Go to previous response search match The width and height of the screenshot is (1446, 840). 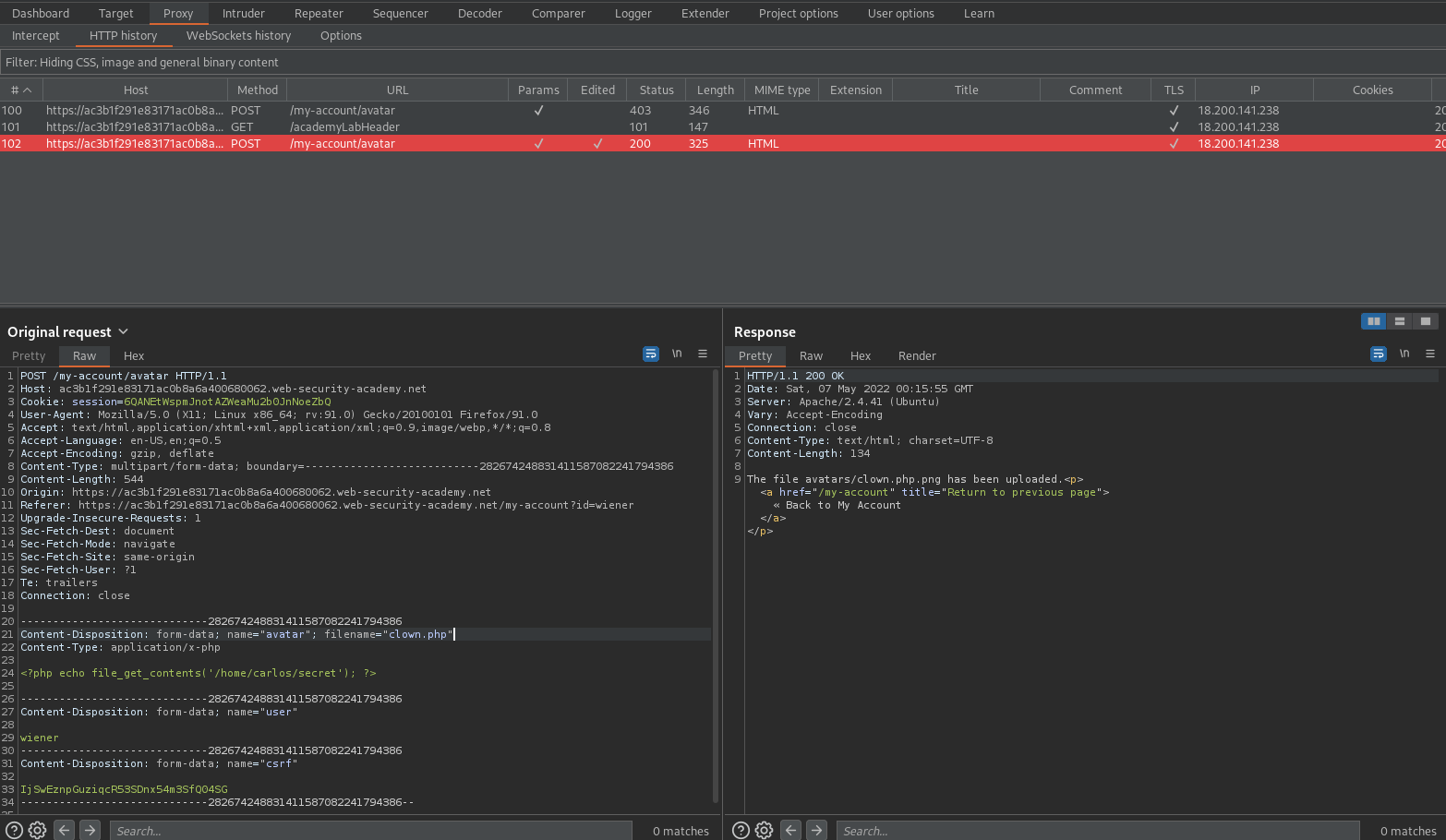(791, 830)
